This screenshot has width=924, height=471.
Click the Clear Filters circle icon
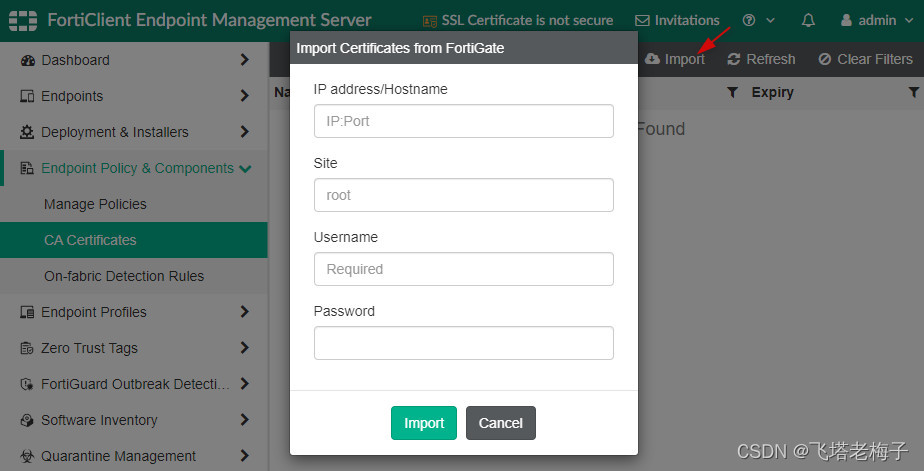tap(825, 59)
